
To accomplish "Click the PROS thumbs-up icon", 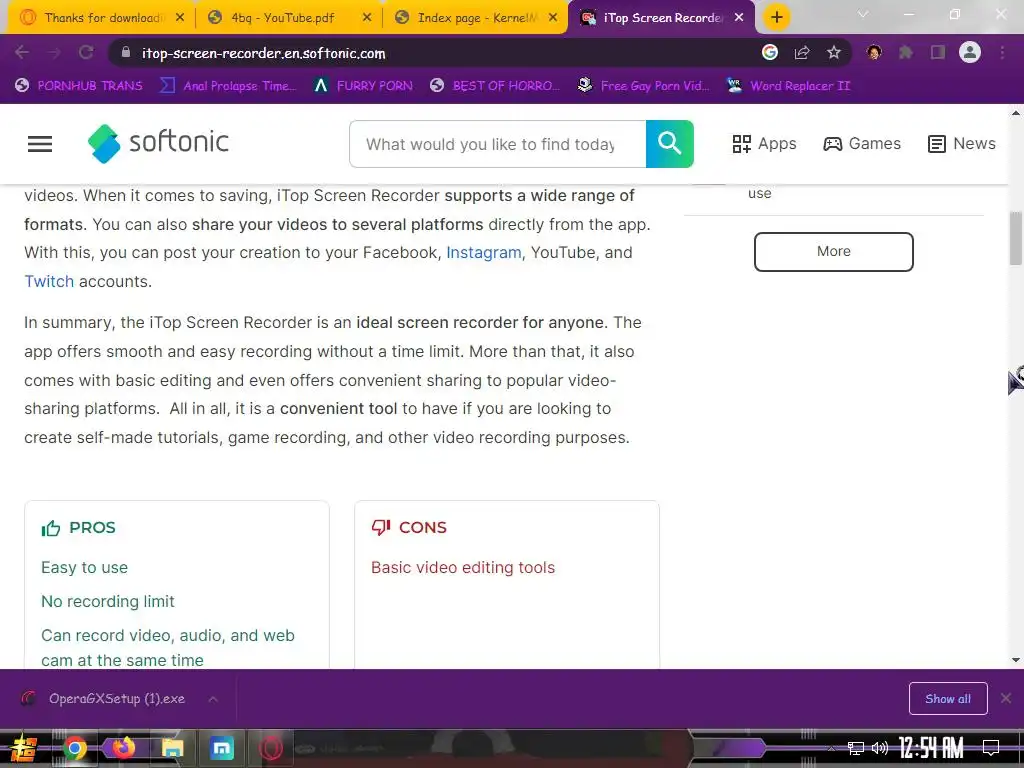I will coord(51,528).
